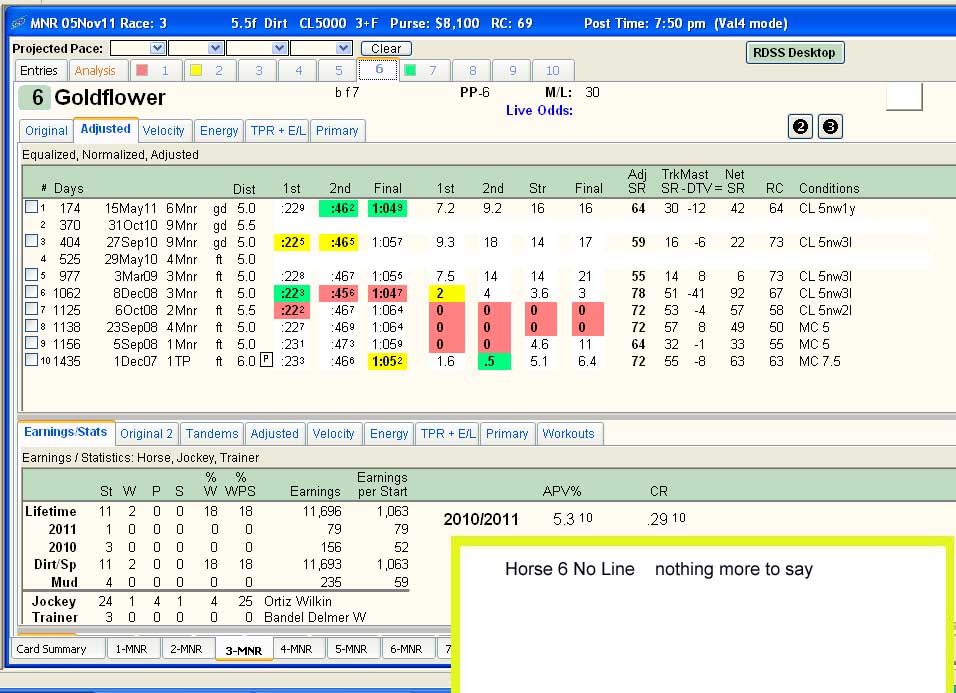Open the upper Primary tab
Screen dimensions: 956x693
[x=337, y=130]
